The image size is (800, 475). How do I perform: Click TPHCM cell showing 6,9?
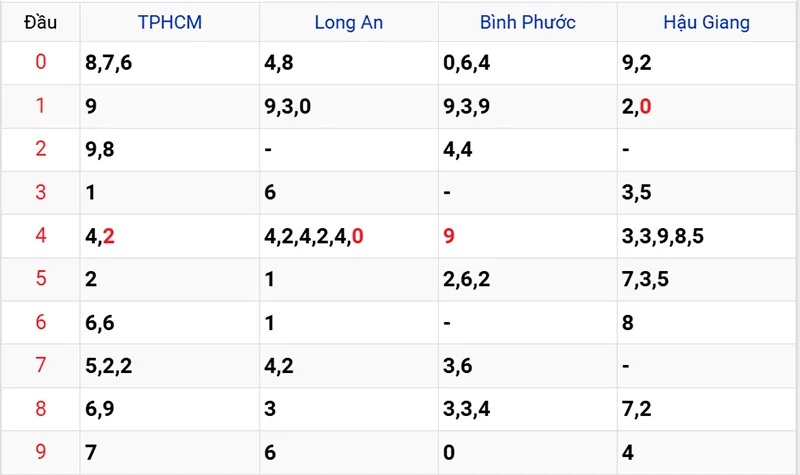[103, 410]
